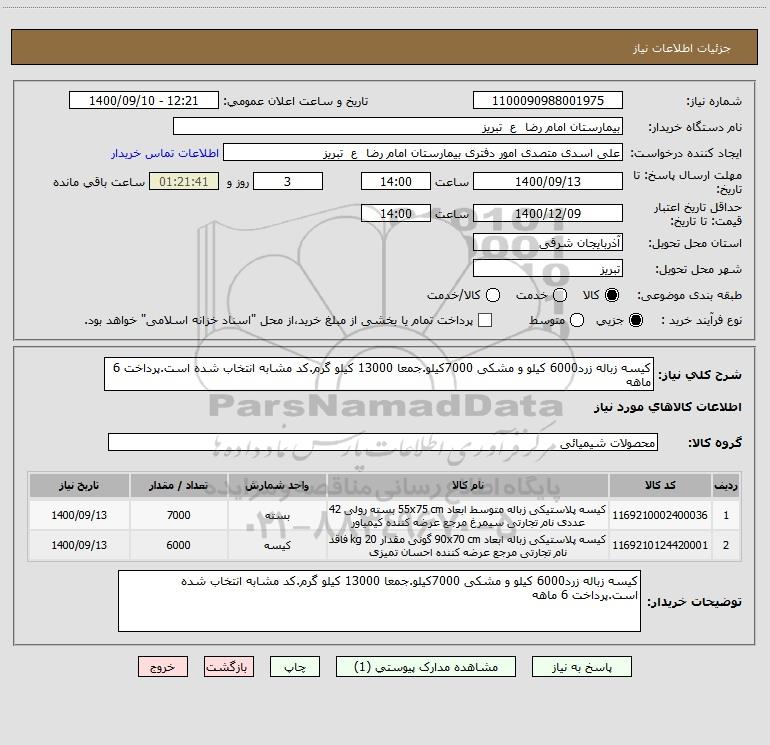Click product code 1169210124420001
Viewport: 770px width, 745px height.
(660, 545)
